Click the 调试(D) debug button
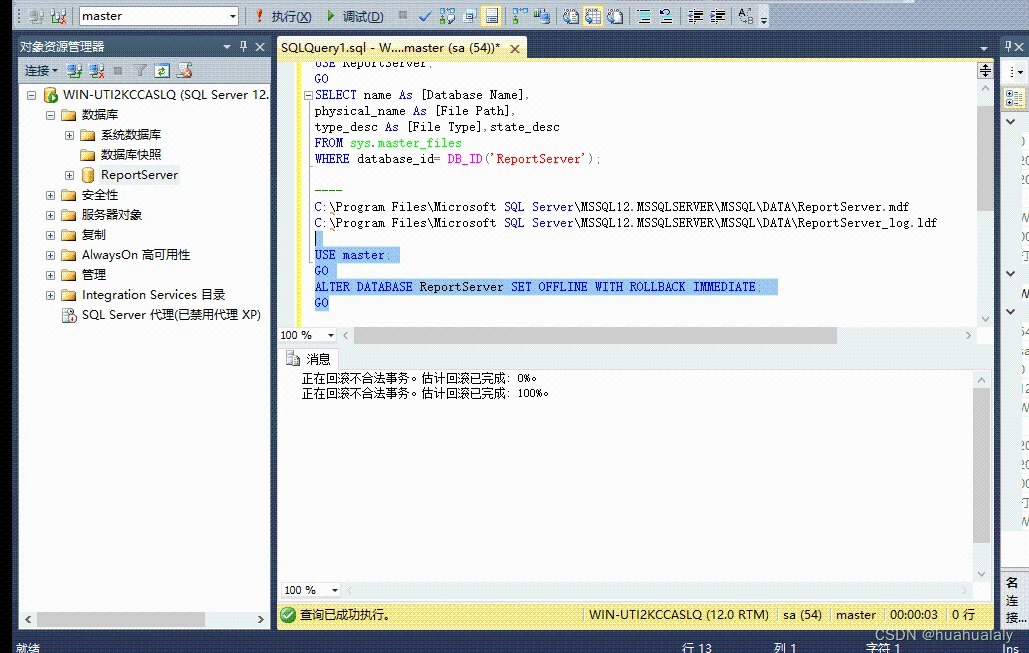 coord(355,16)
